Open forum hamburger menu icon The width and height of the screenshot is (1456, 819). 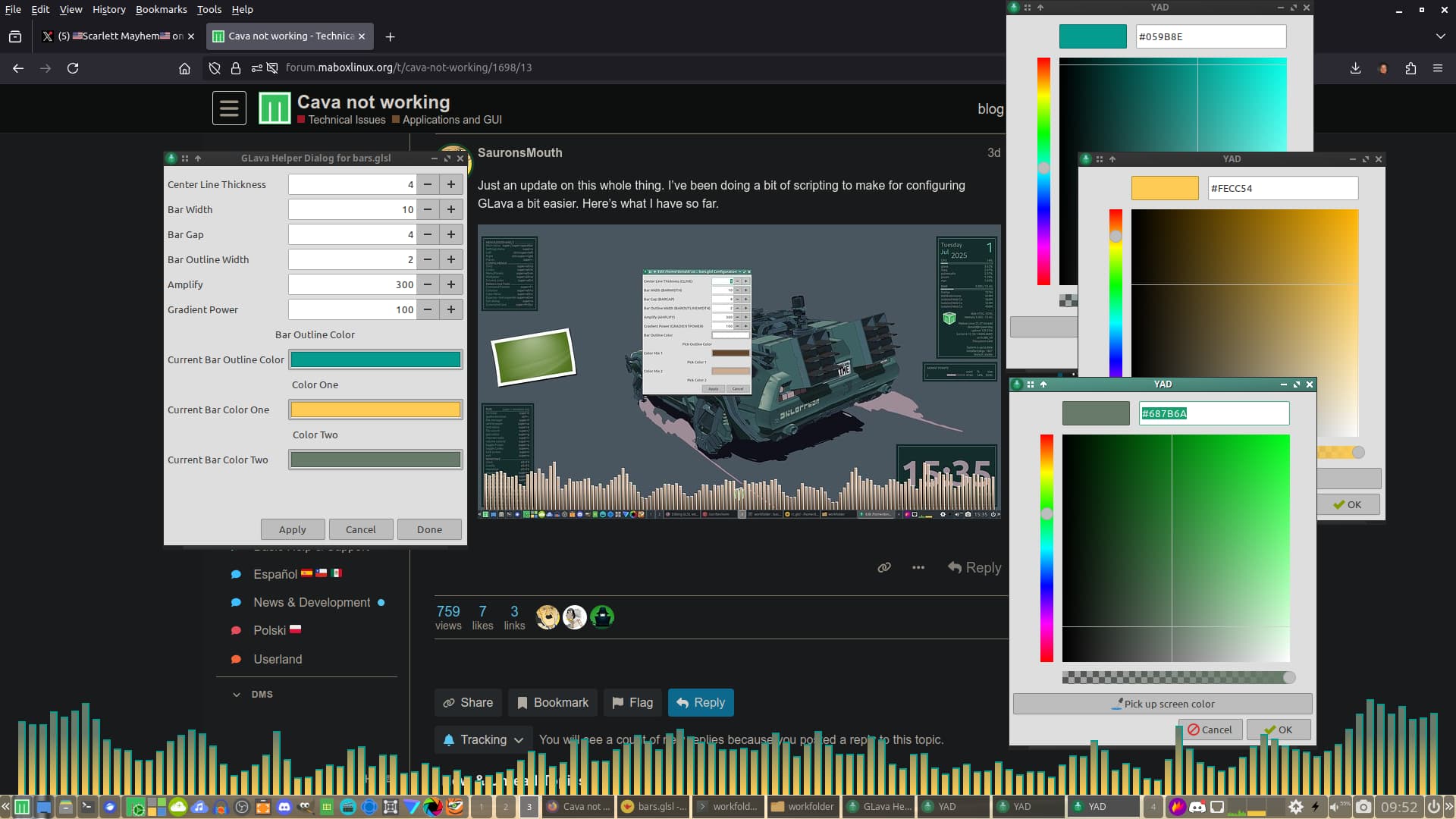(x=229, y=108)
